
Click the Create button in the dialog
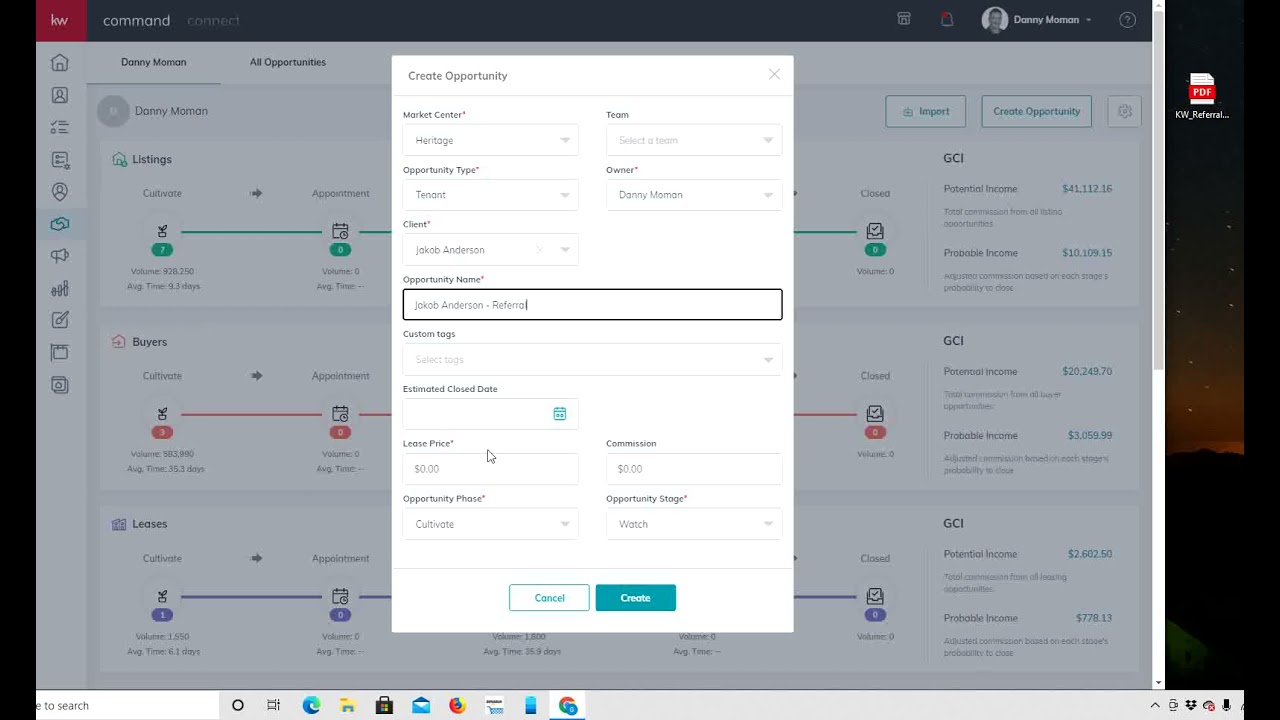click(x=635, y=598)
